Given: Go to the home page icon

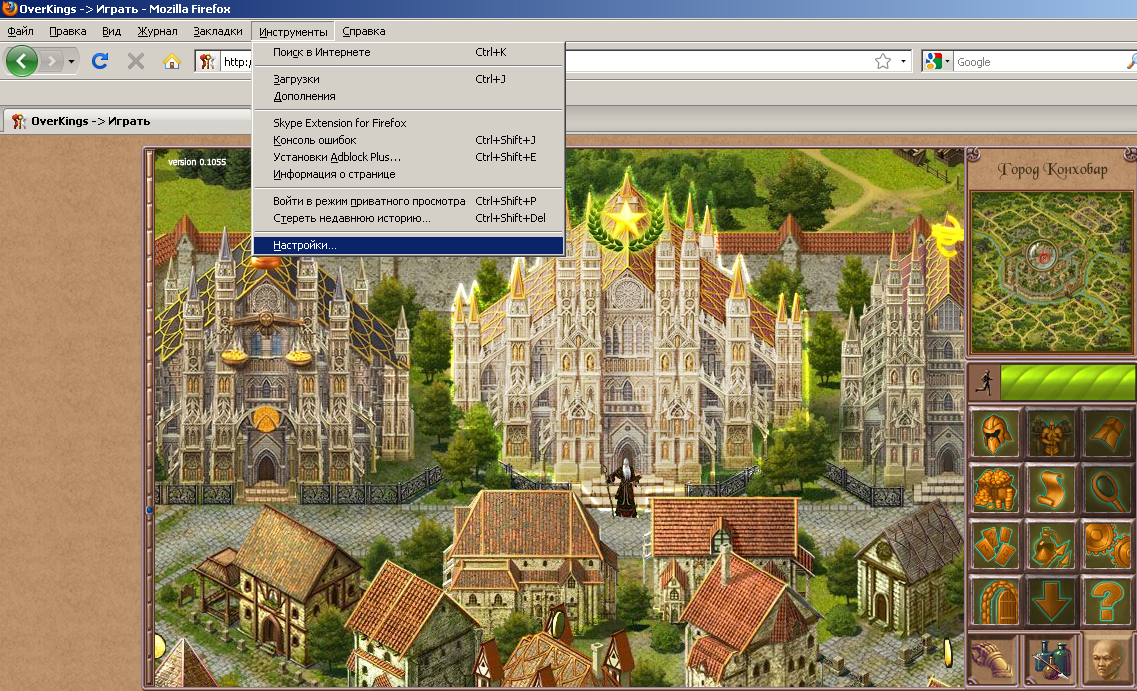Looking at the screenshot, I should click(x=172, y=62).
